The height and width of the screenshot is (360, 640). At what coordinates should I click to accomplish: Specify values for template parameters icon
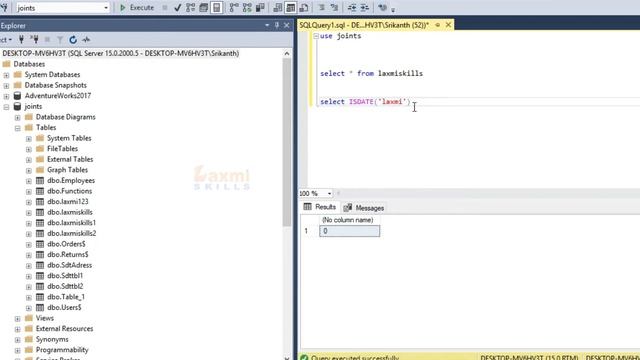point(382,8)
